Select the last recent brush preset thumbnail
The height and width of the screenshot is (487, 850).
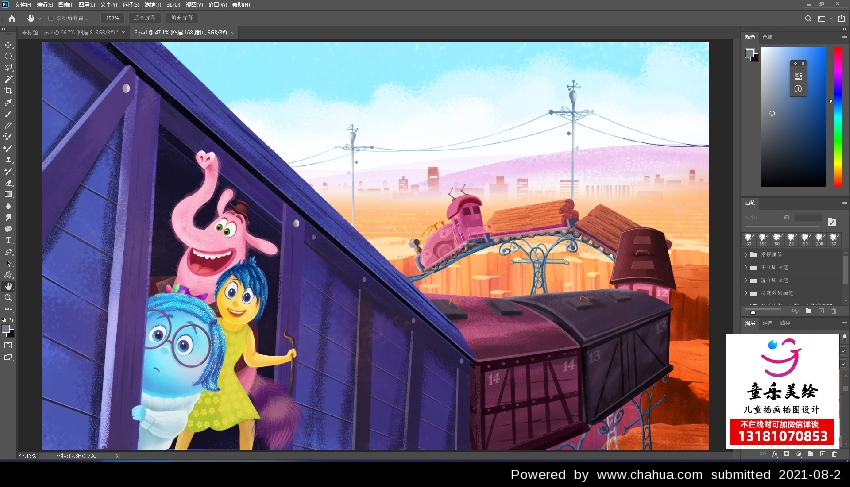pyautogui.click(x=834, y=239)
